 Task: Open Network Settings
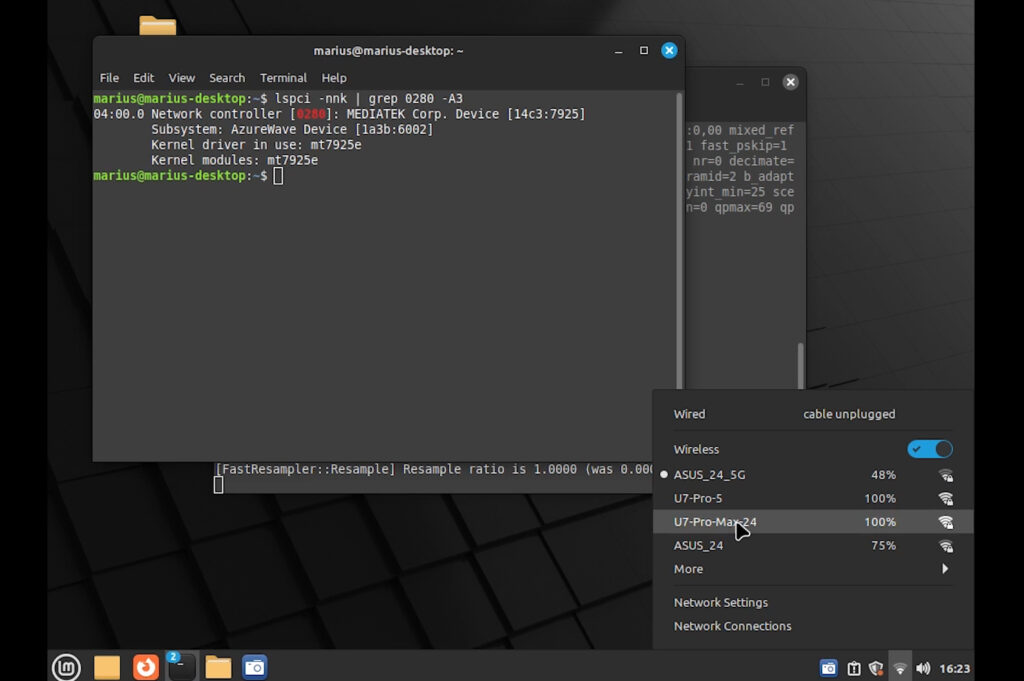pyautogui.click(x=721, y=602)
